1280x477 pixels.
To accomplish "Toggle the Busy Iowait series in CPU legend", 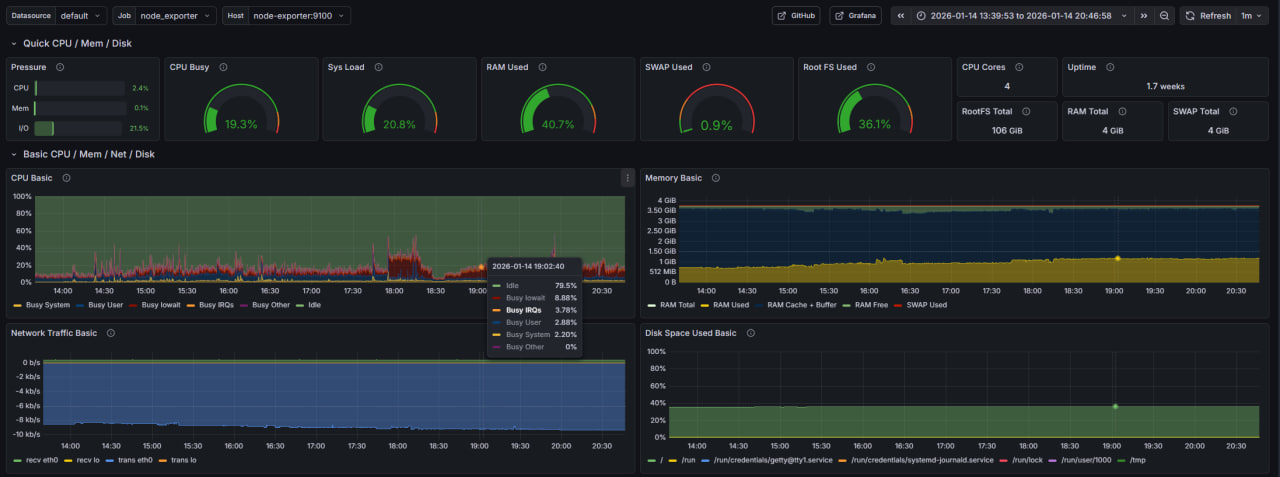I will [160, 305].
